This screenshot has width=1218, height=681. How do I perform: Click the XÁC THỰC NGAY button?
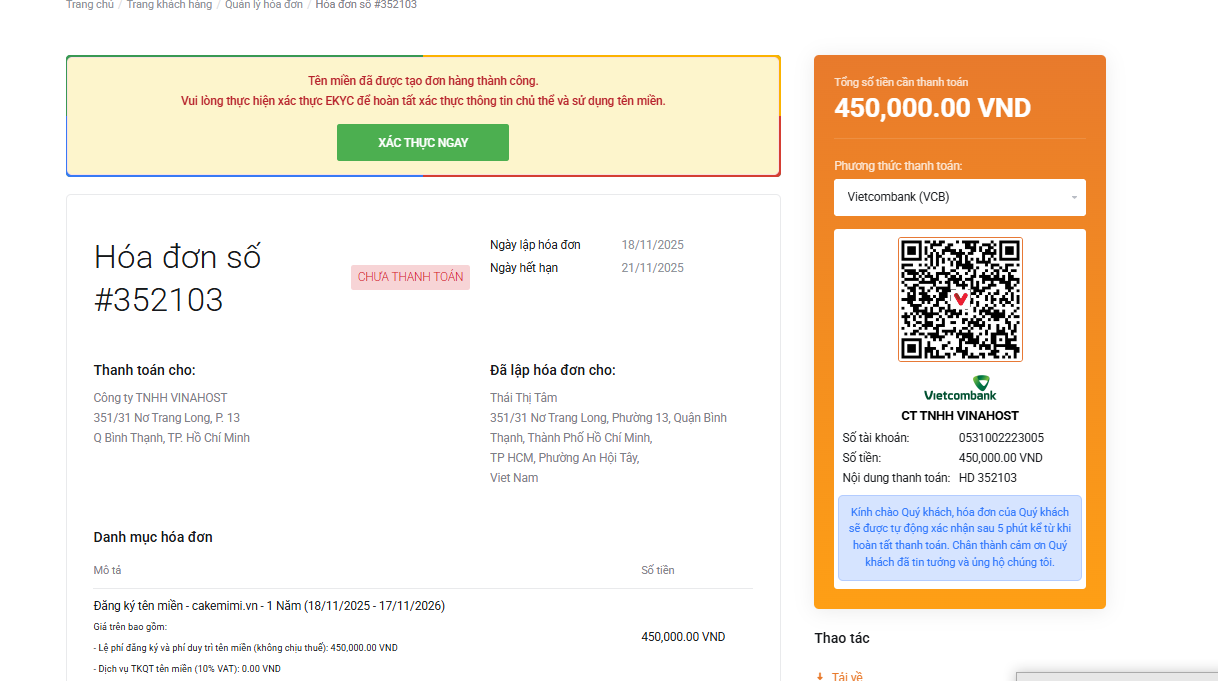click(x=422, y=142)
